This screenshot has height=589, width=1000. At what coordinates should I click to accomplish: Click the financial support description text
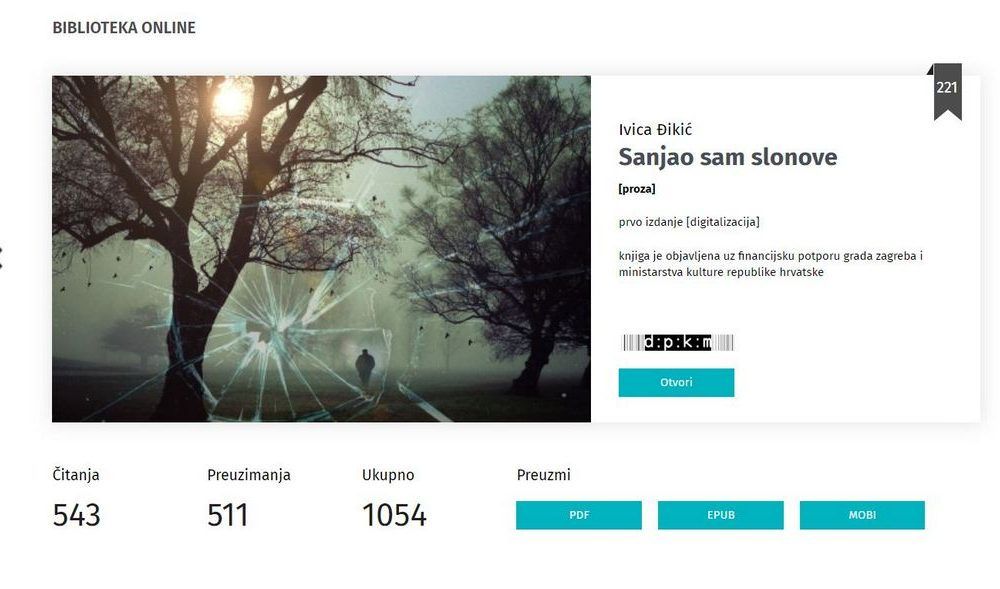770,264
